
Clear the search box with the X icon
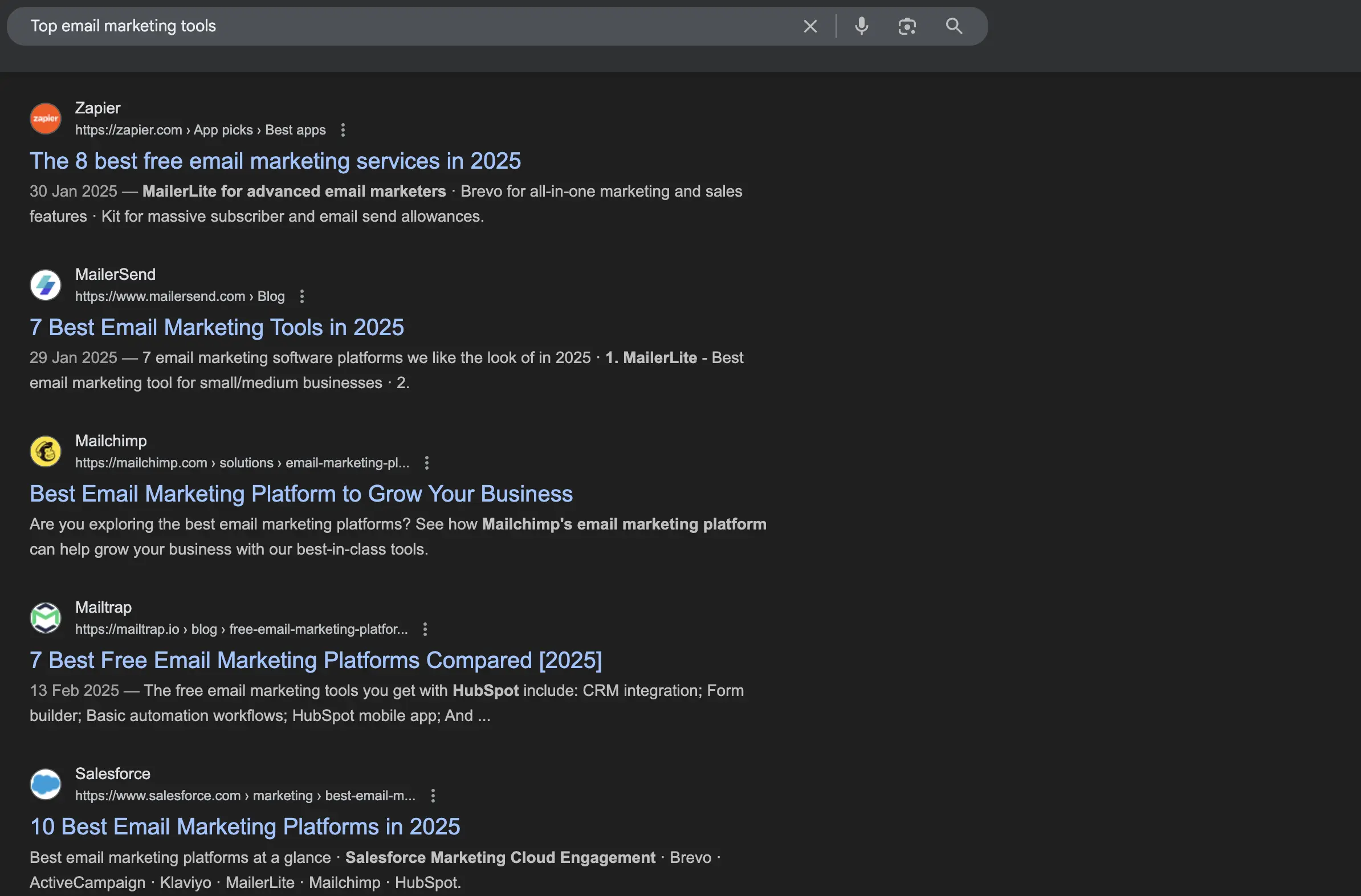810,26
